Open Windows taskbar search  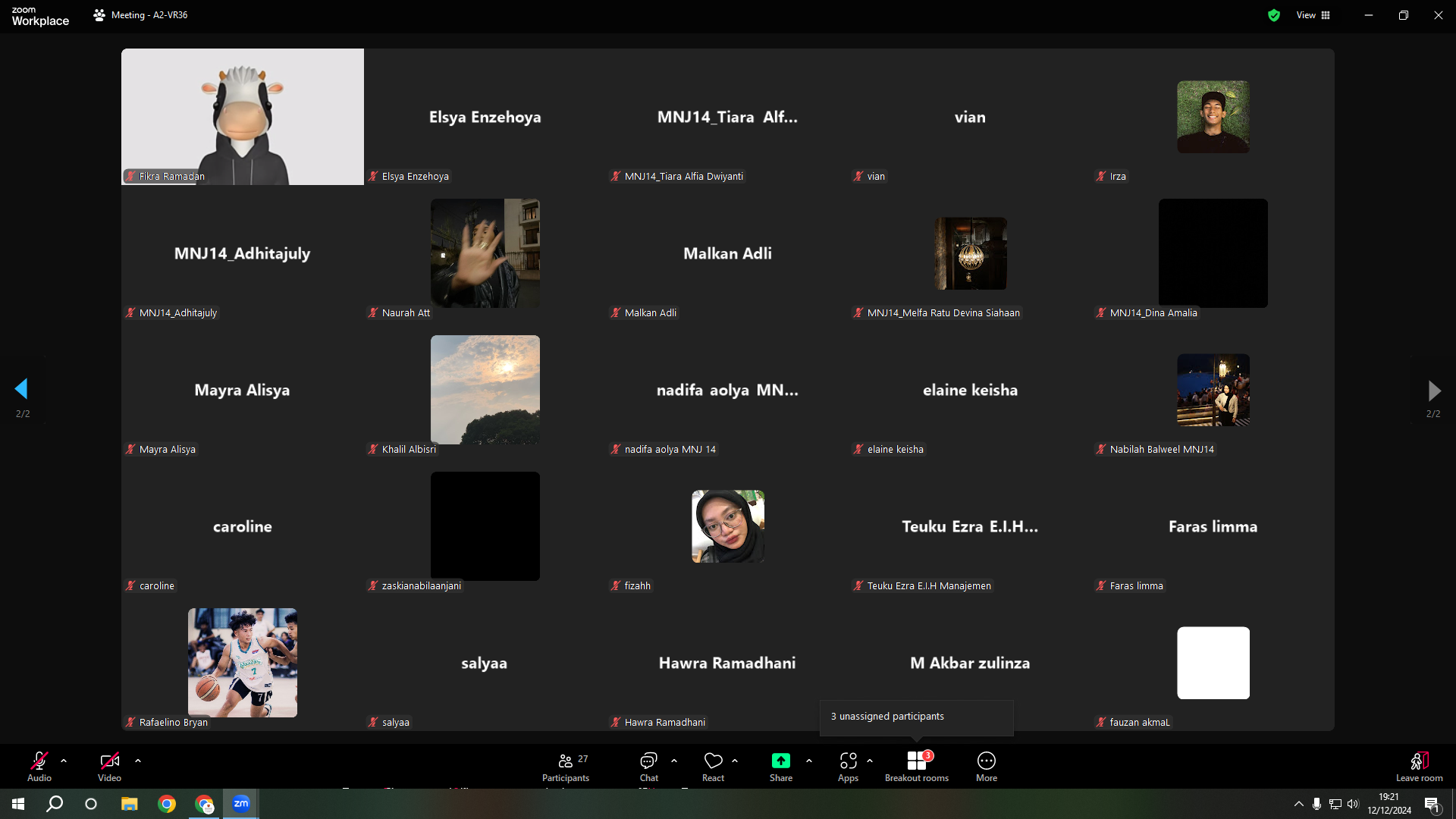pos(55,804)
